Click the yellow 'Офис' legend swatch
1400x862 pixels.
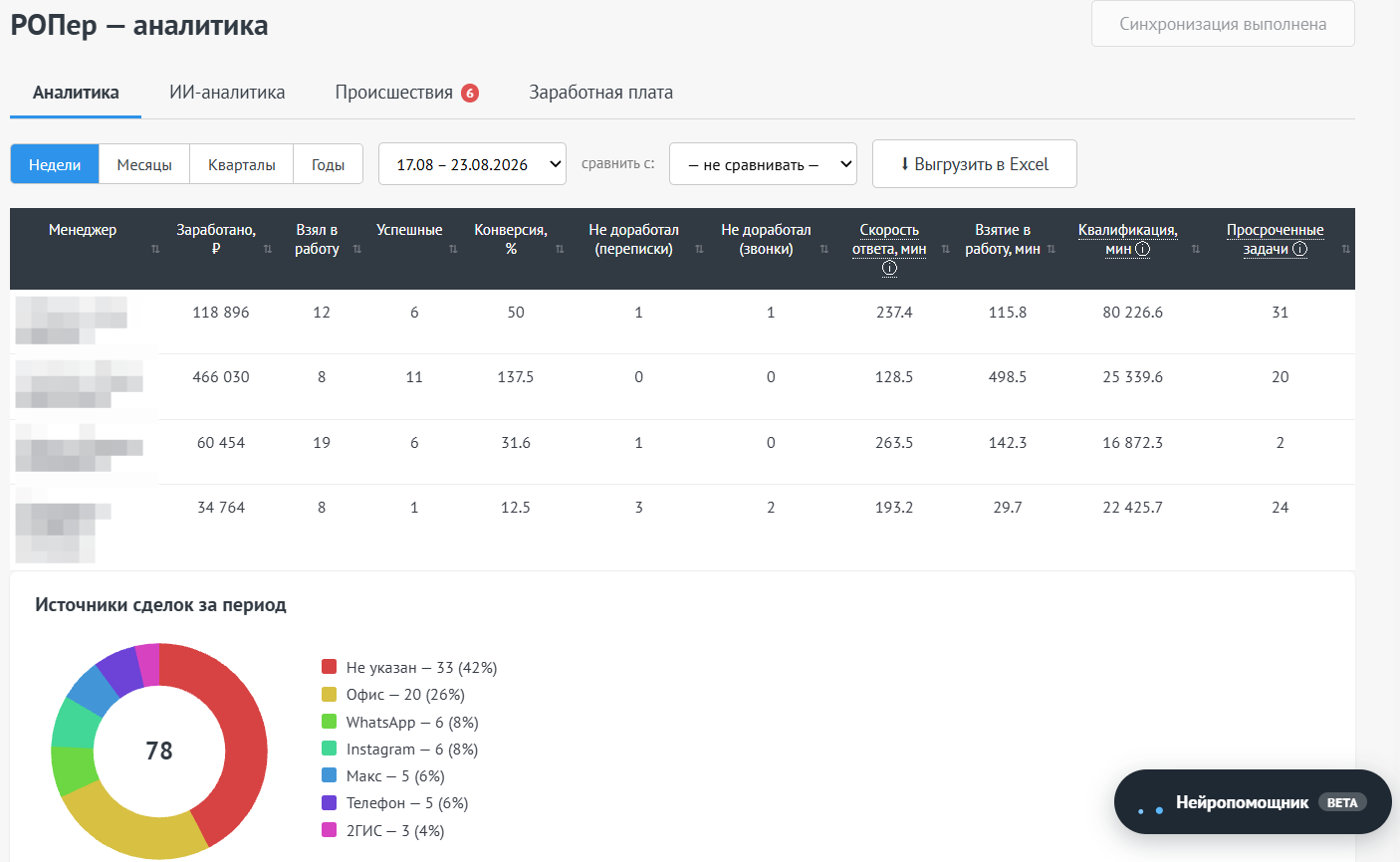[330, 694]
